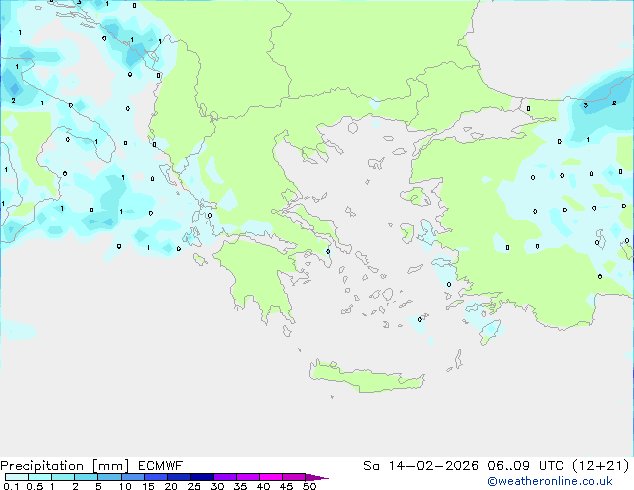Select the '25' legend scale value
The width and height of the screenshot is (634, 490).
pyautogui.click(x=194, y=486)
